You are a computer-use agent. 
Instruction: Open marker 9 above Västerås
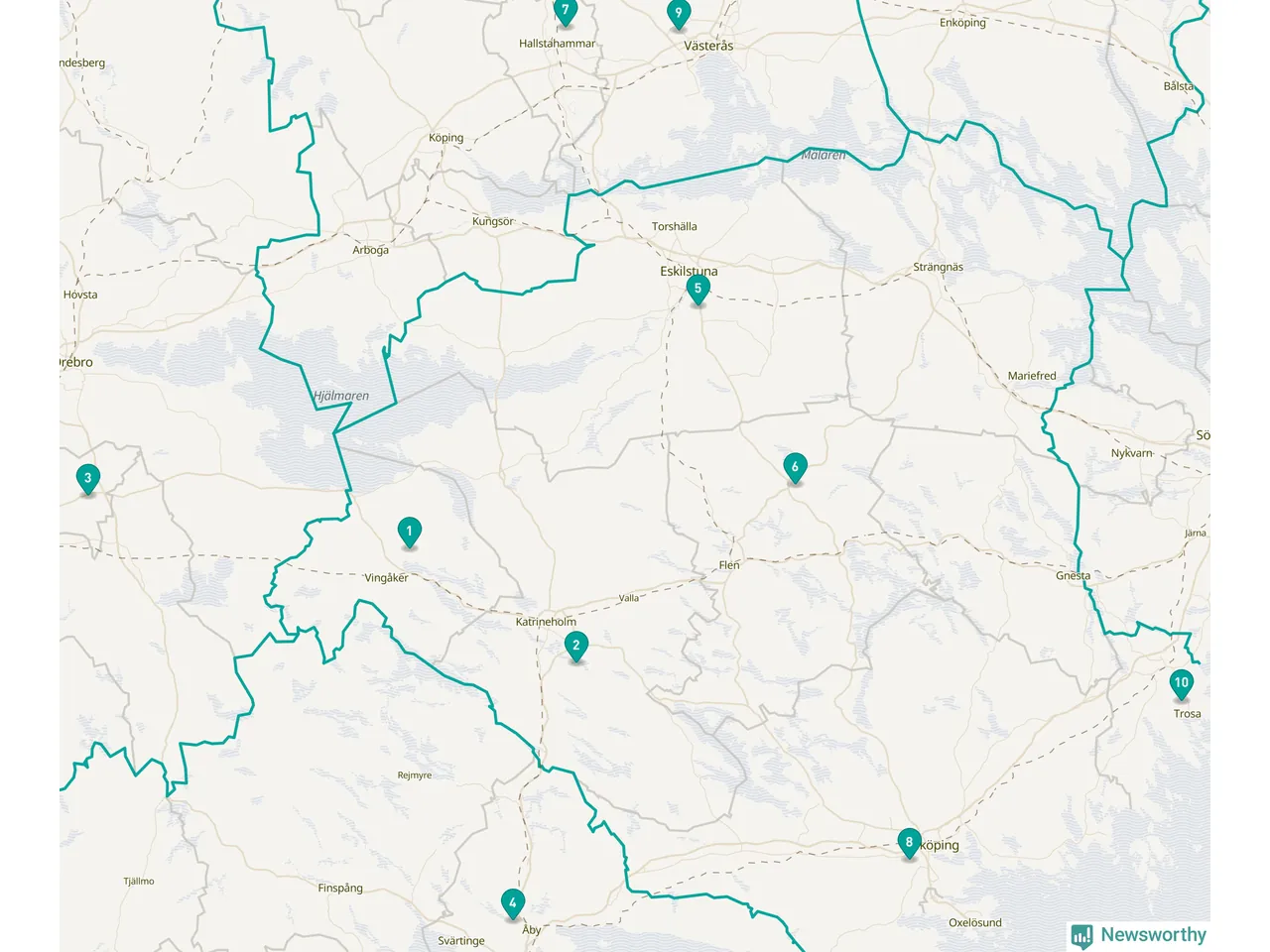click(678, 15)
